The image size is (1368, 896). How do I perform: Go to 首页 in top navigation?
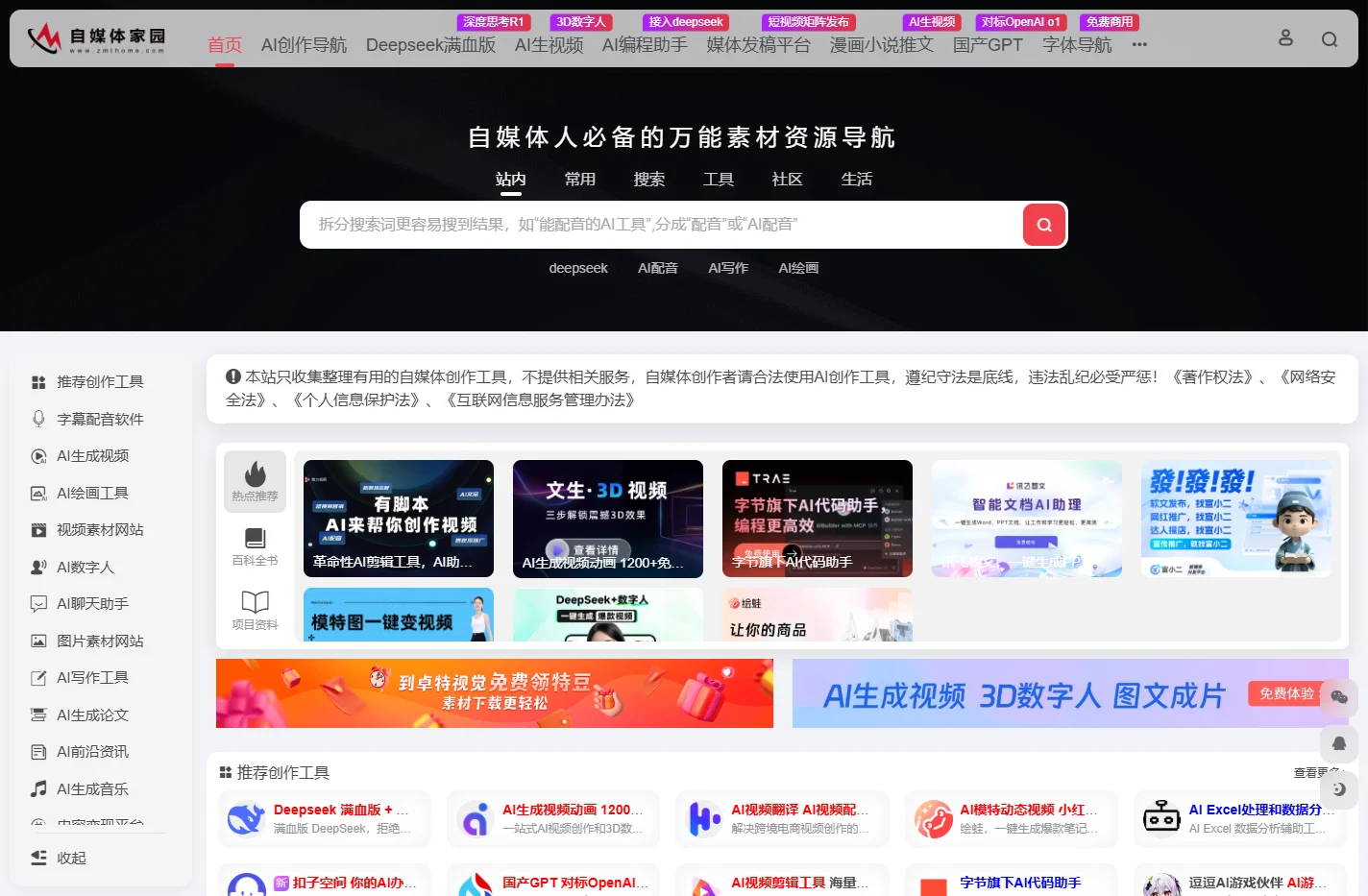tap(225, 45)
